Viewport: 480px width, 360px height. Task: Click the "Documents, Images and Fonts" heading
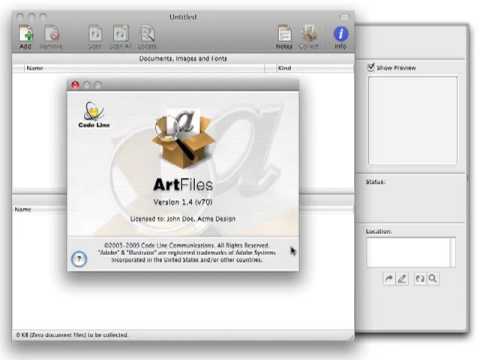183,59
